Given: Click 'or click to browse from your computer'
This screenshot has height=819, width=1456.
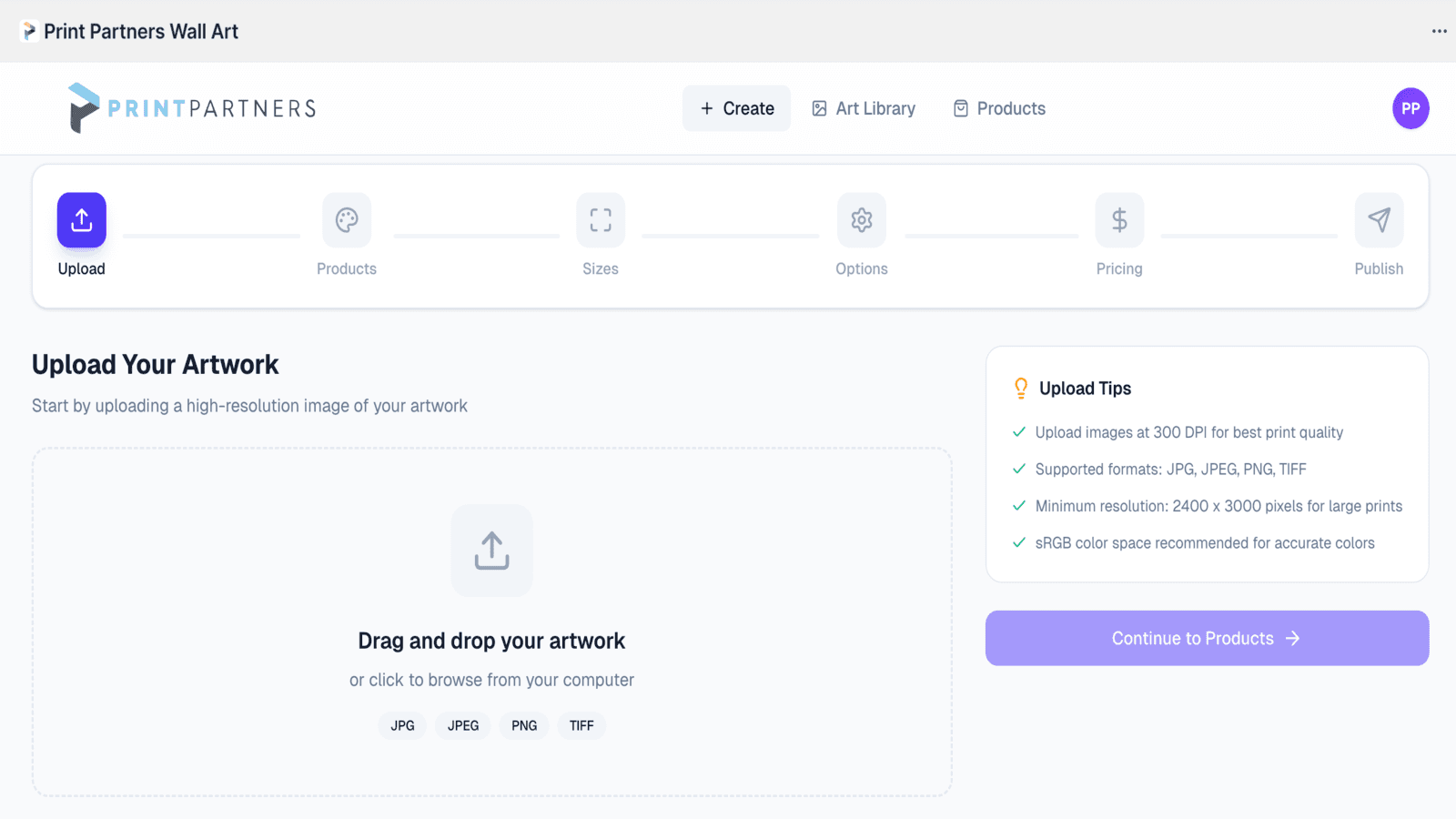Looking at the screenshot, I should pyautogui.click(x=491, y=680).
